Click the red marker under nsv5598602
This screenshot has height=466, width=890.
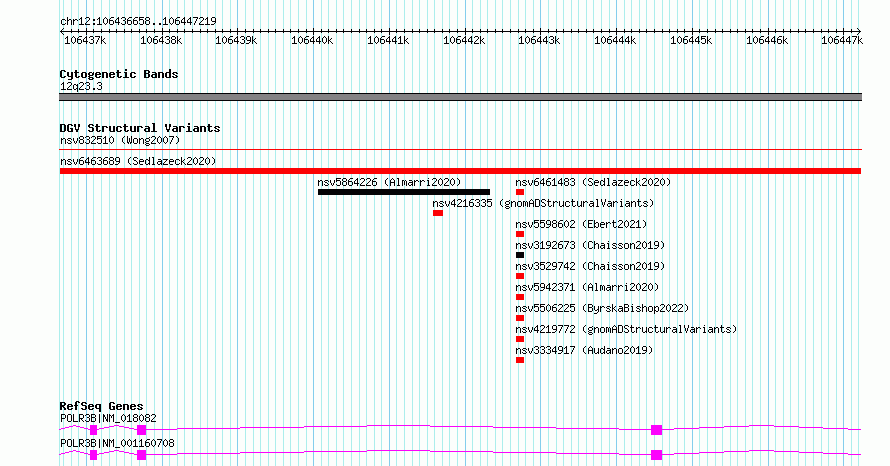pos(520,234)
